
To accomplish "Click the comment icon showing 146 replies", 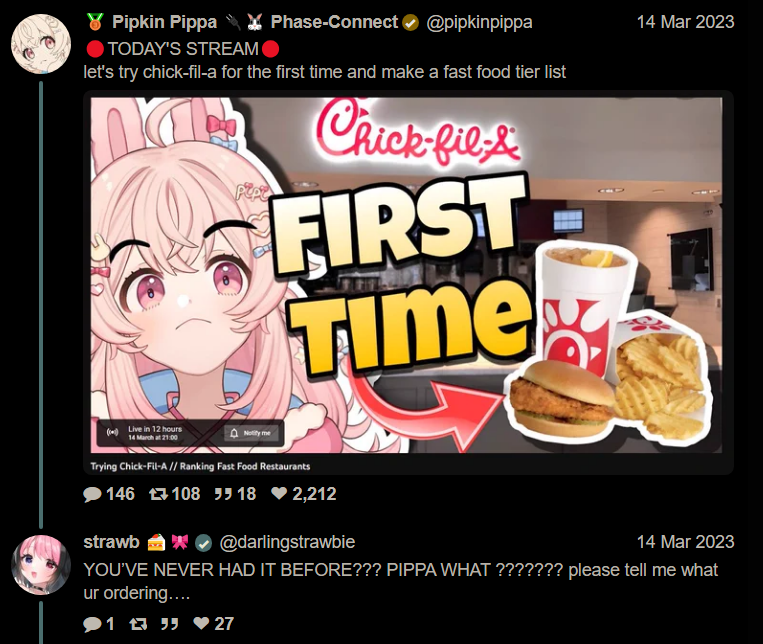I will pyautogui.click(x=93, y=493).
